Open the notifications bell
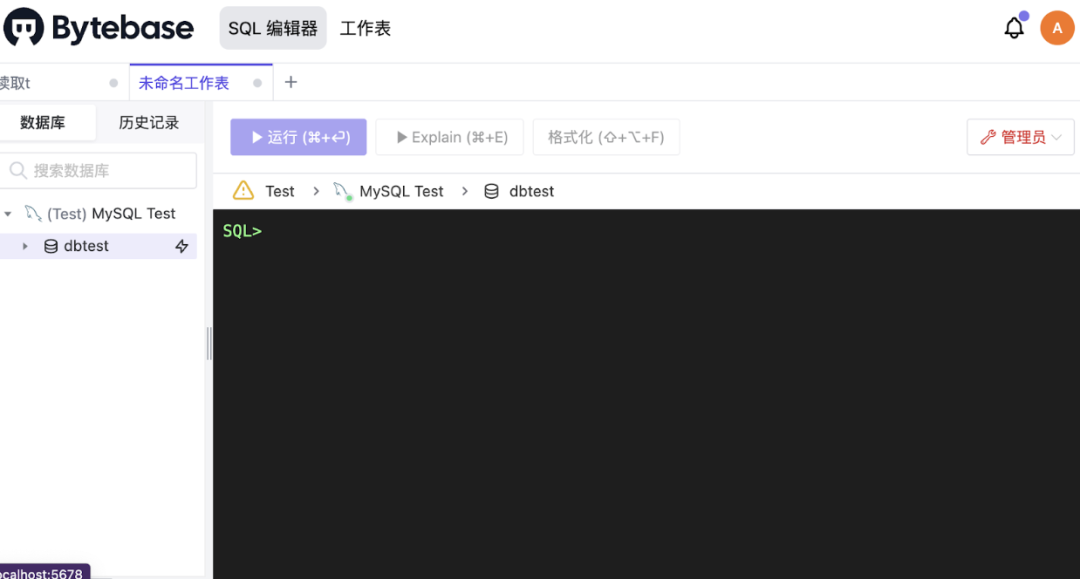The width and height of the screenshot is (1080, 579). pos(1014,28)
